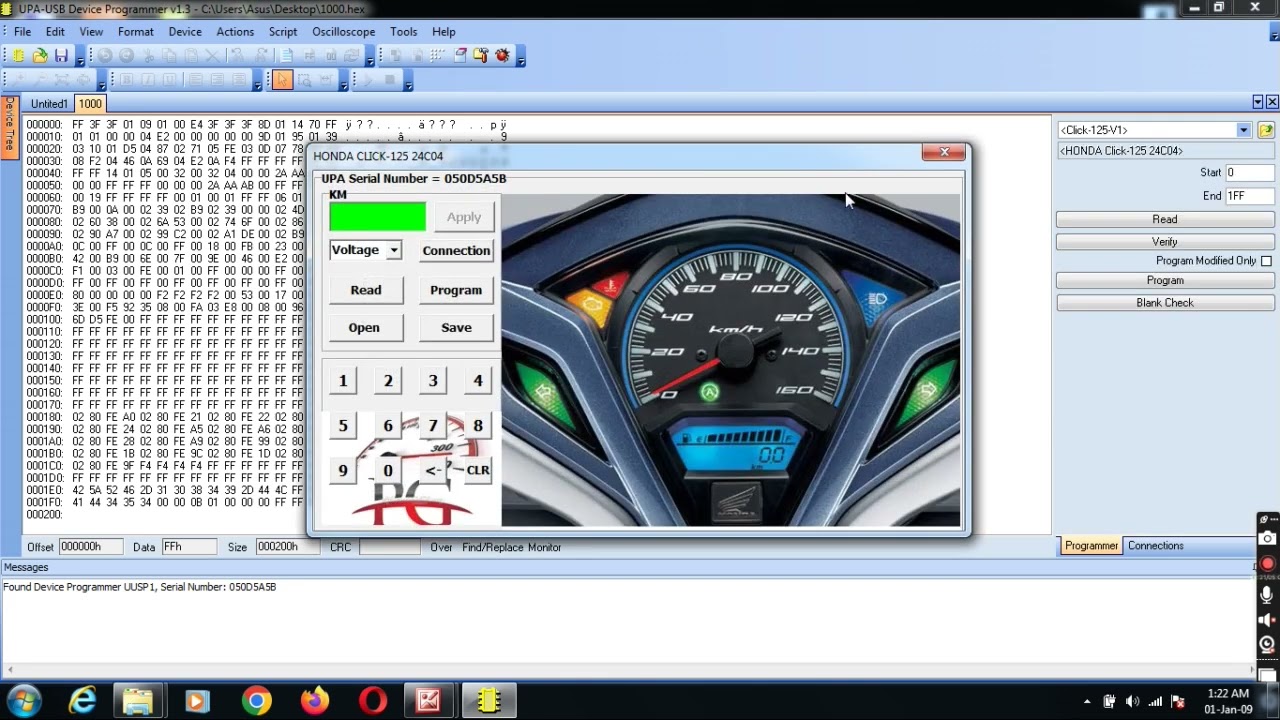Screen dimensions: 1280x720
Task: Click the Offset value field
Action: pos(90,547)
